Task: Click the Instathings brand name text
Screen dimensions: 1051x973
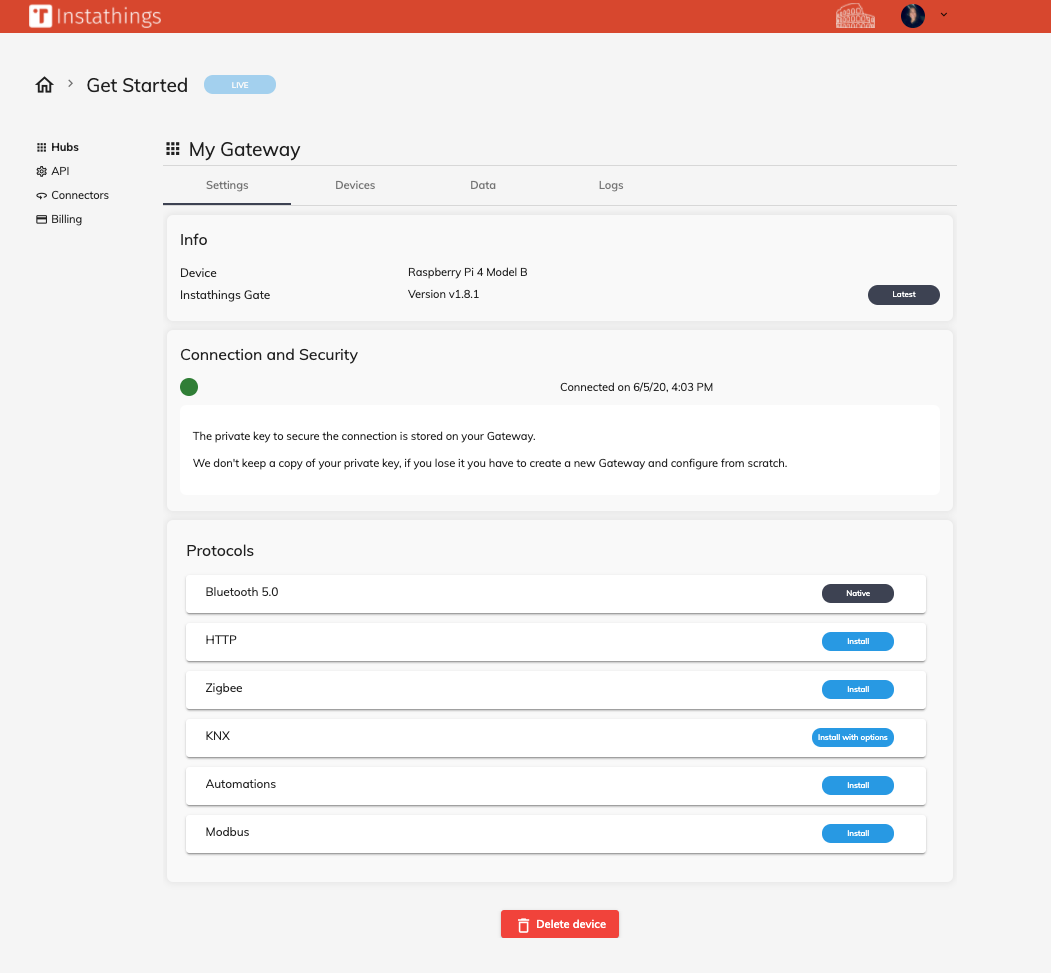Action: pos(109,16)
